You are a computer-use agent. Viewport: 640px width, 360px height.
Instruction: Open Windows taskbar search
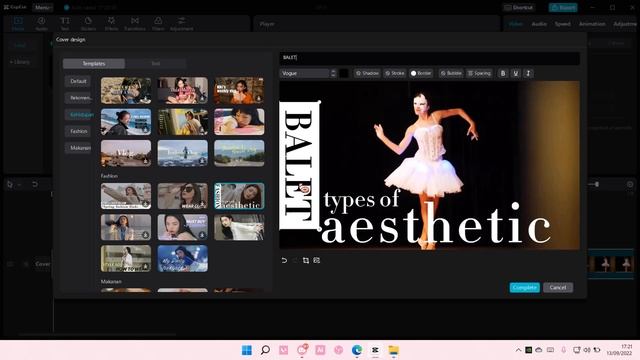click(x=265, y=350)
